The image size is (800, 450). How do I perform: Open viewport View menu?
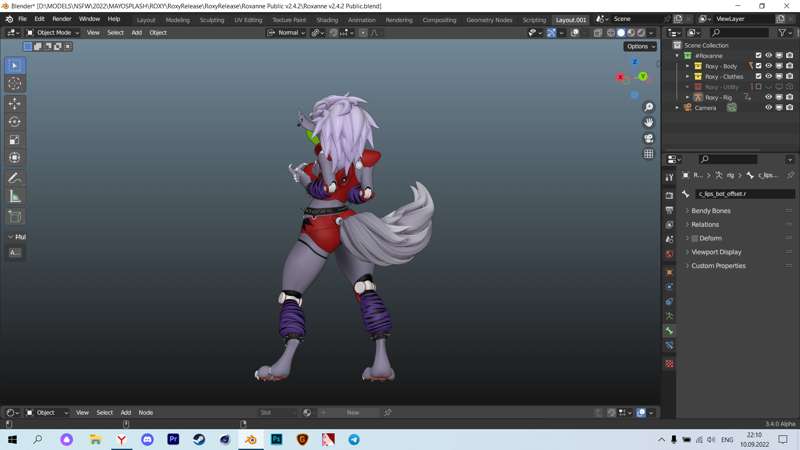coord(93,33)
